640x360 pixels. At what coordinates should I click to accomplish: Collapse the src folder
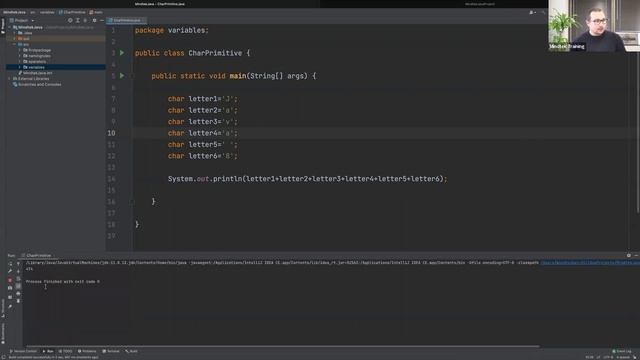click(15, 44)
